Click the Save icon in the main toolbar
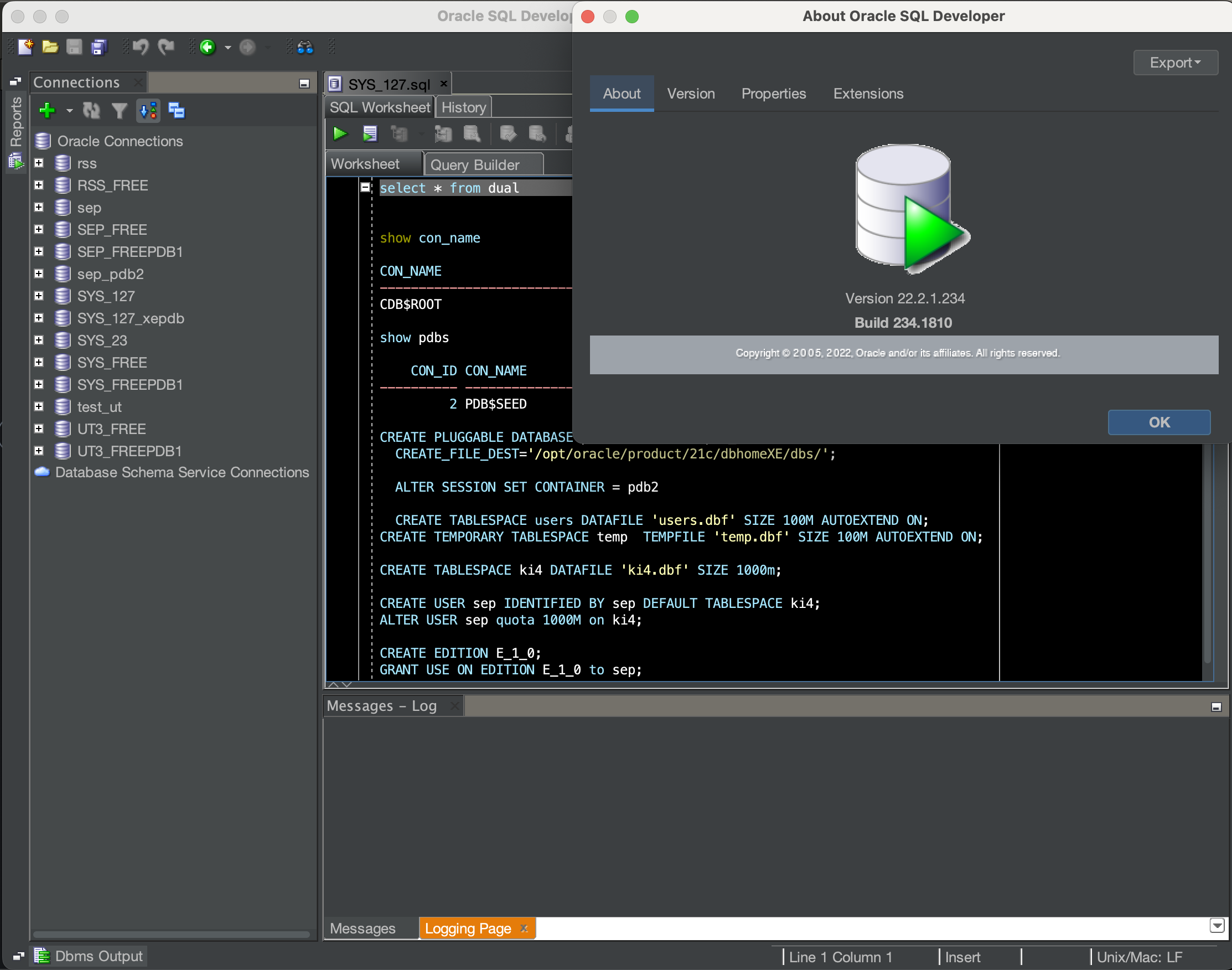The height and width of the screenshot is (970, 1232). 74,47
